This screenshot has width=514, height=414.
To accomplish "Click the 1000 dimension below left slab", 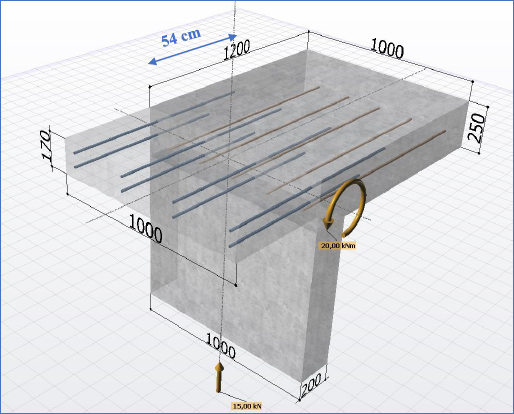I will coord(145,228).
